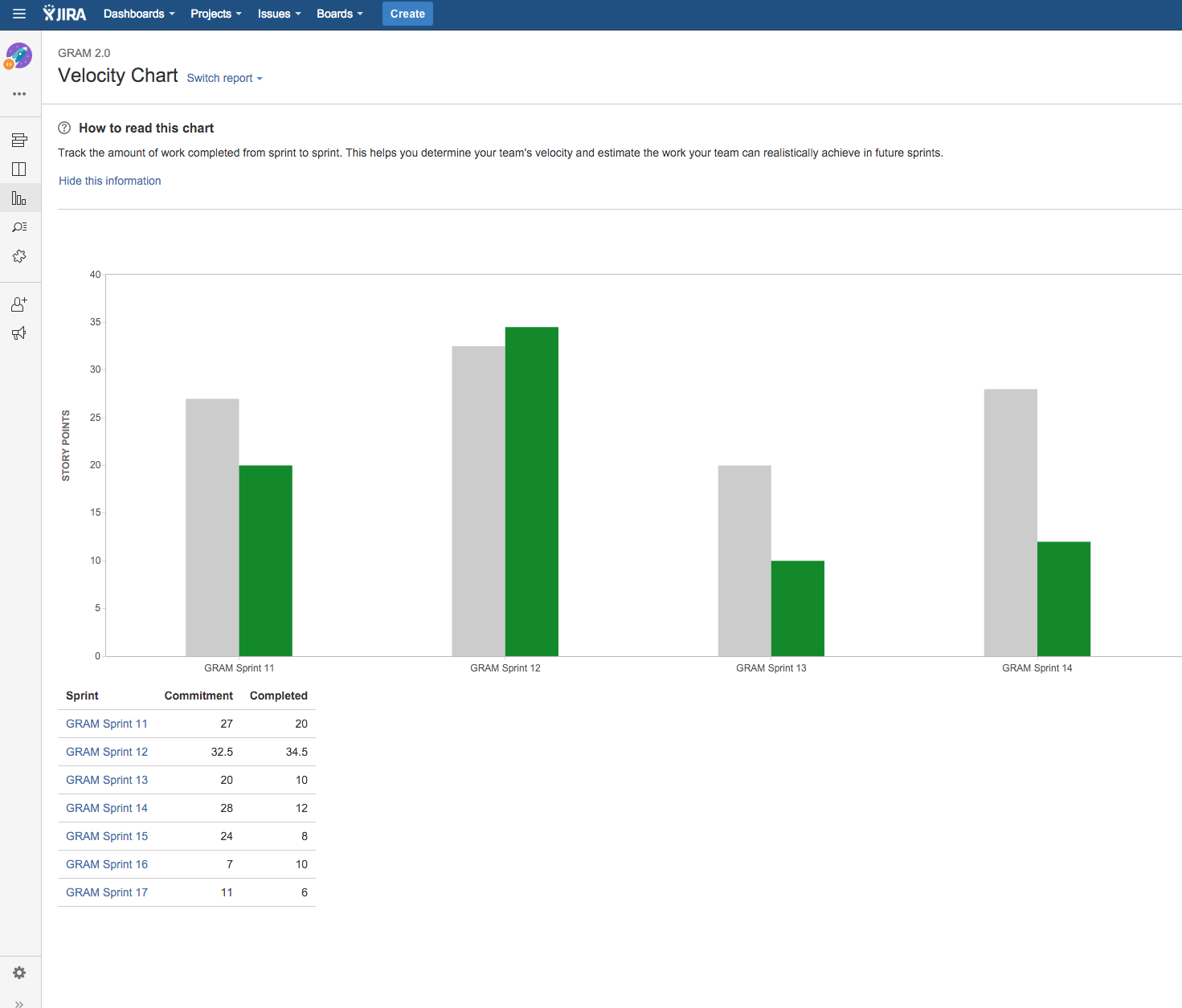Open the Projects menu in top bar
Screen dimensions: 1182x1008
pos(215,14)
